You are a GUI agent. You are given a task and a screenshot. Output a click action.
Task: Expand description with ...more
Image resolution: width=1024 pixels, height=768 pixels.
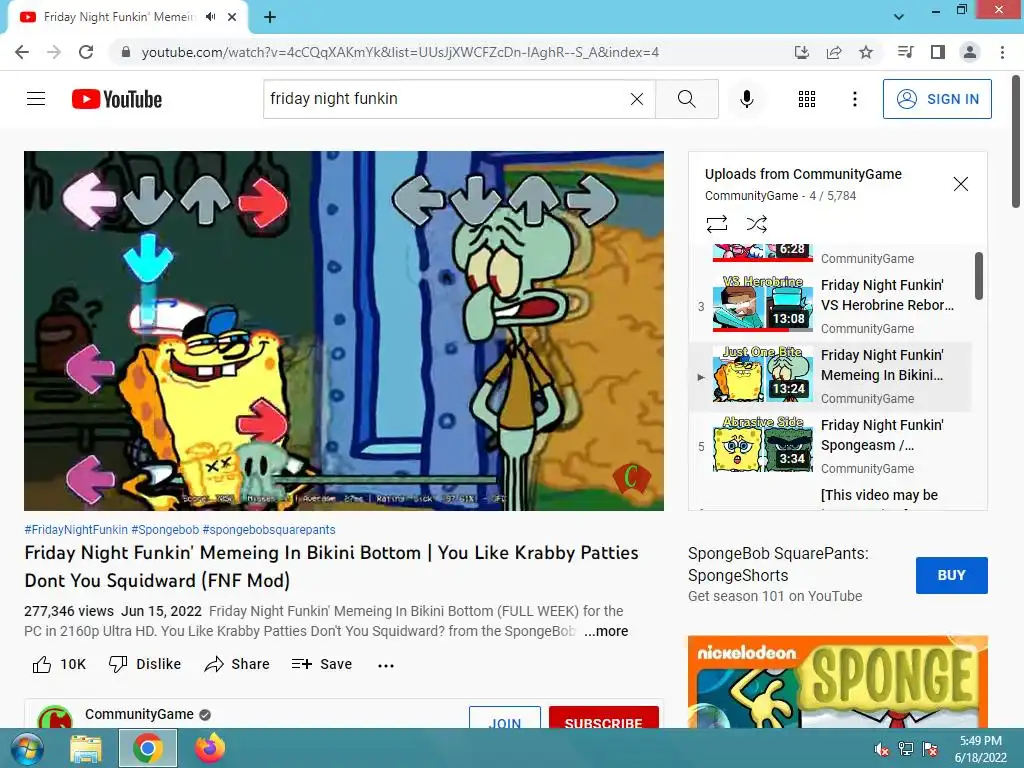click(x=606, y=631)
